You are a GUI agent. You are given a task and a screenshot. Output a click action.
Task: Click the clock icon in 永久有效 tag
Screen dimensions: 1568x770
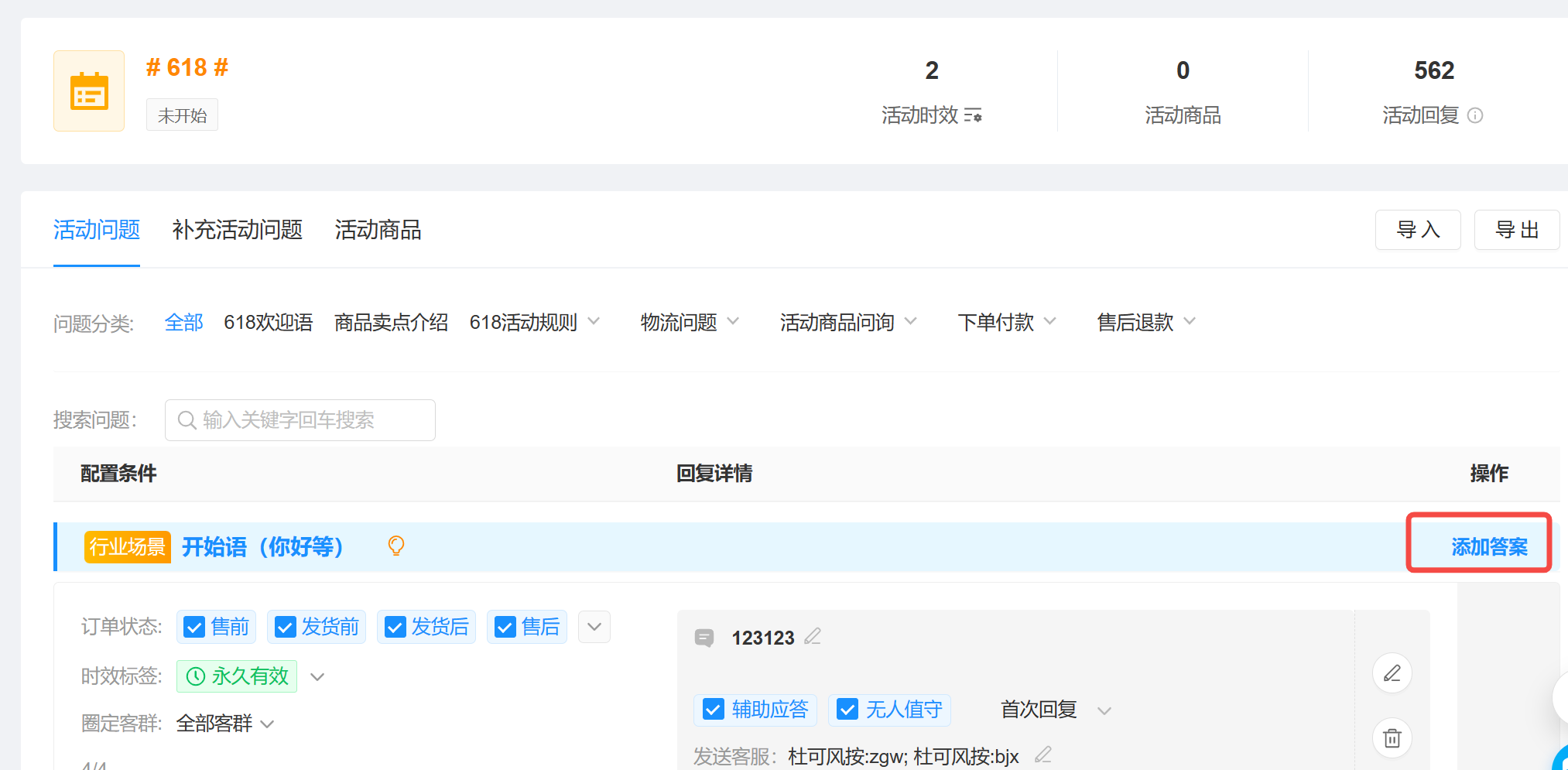click(x=196, y=676)
